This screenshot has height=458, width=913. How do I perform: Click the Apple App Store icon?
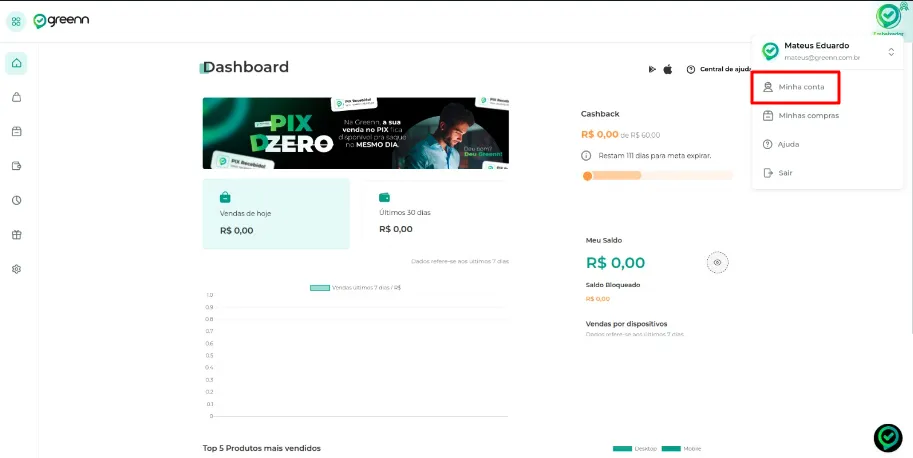tap(668, 69)
